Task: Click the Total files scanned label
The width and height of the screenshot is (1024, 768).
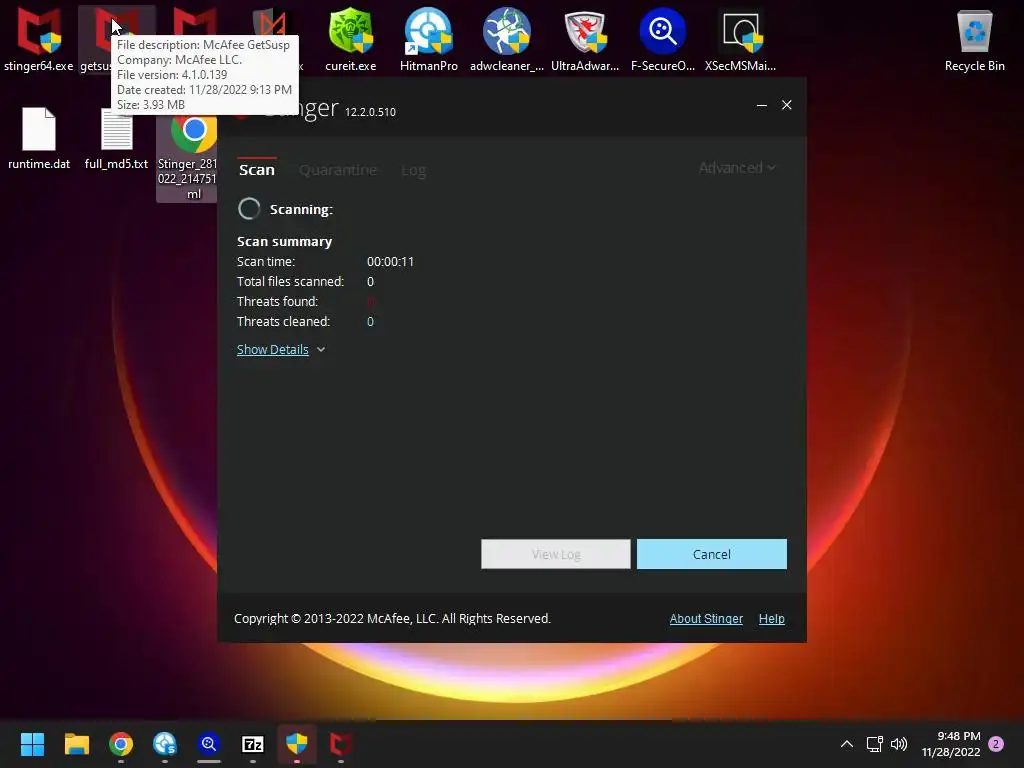Action: (x=290, y=281)
